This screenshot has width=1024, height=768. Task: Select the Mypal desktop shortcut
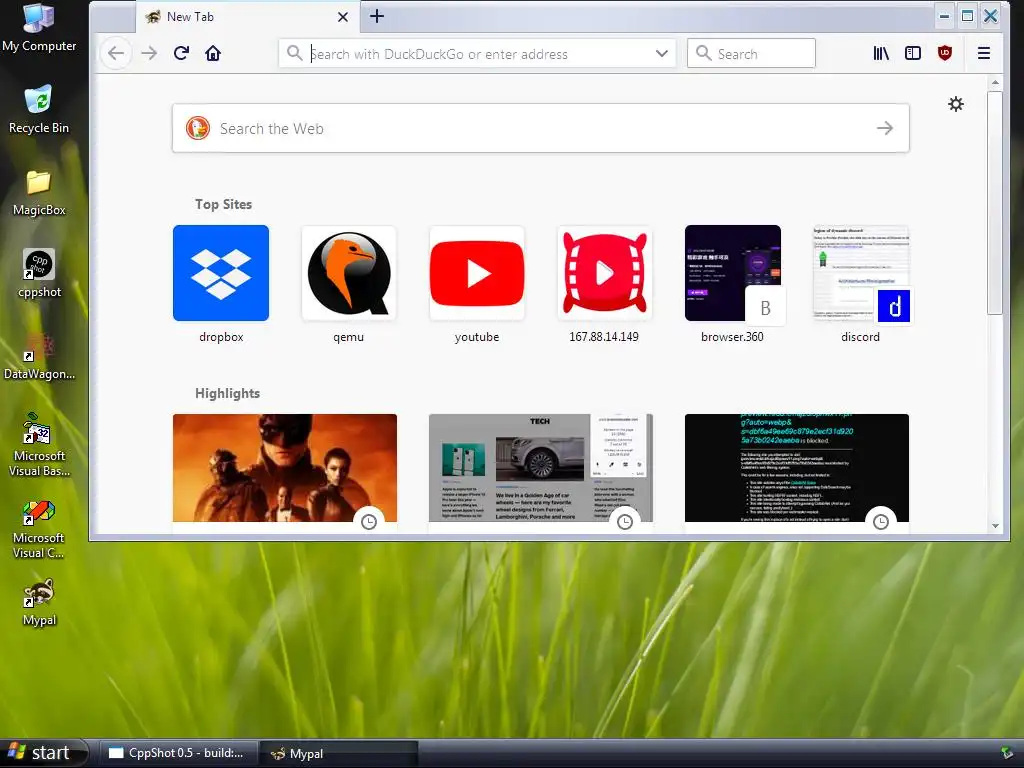point(39,602)
